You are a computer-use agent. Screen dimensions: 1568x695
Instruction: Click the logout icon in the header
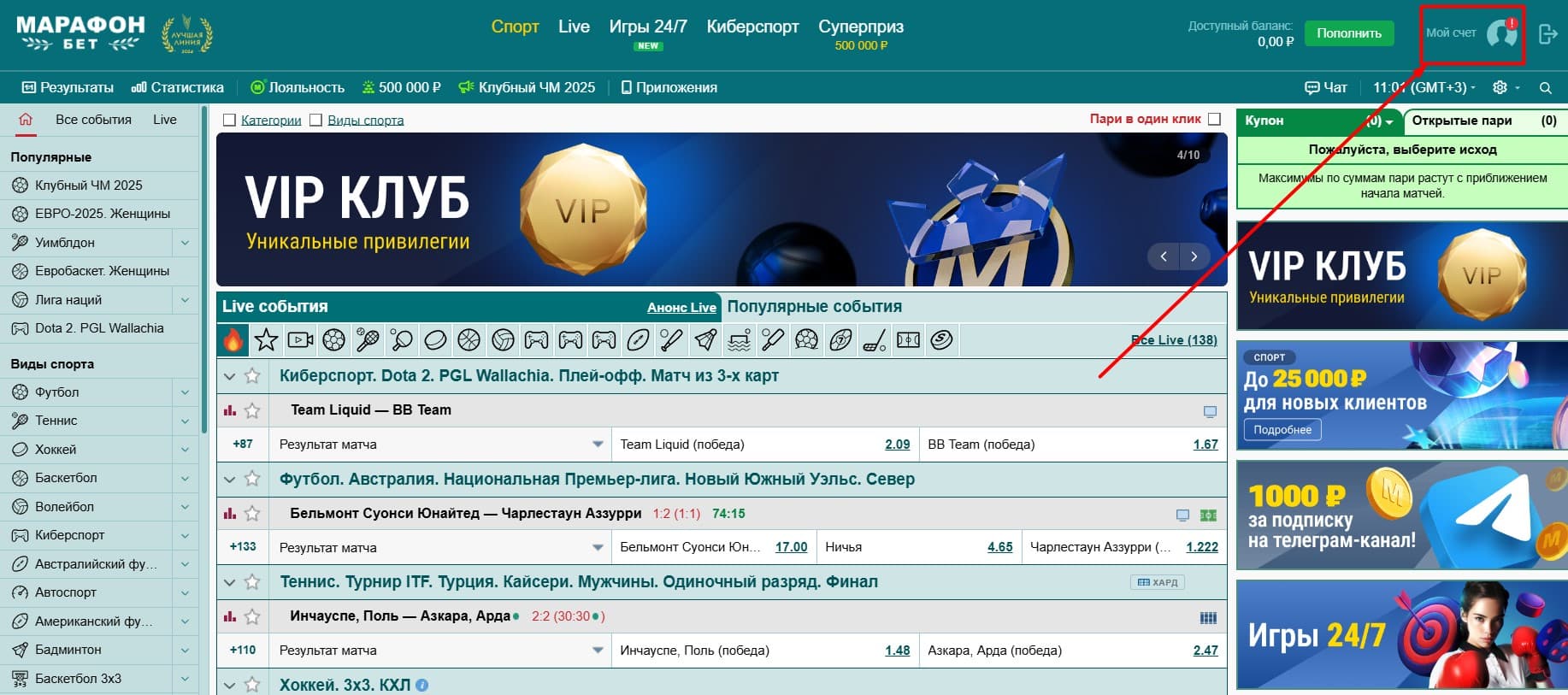1547,34
